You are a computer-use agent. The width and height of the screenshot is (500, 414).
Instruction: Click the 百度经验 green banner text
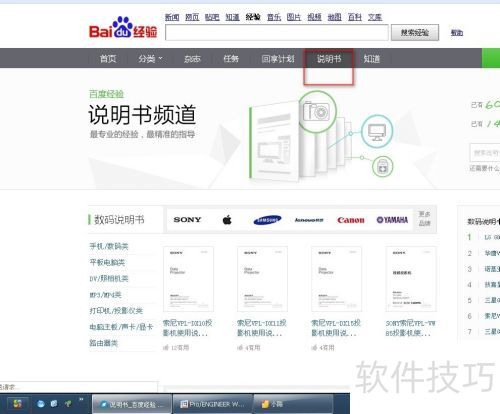coord(106,94)
